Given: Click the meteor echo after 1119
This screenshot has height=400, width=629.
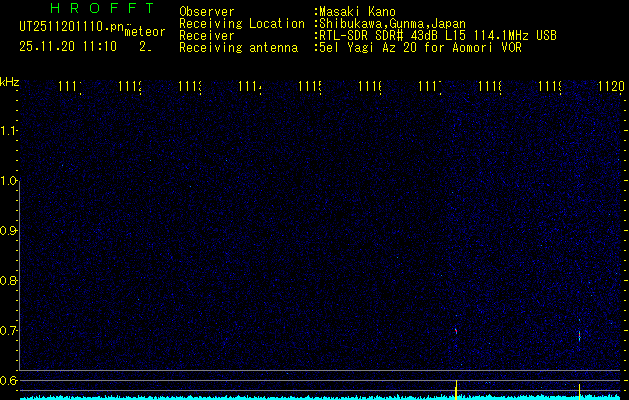Looking at the screenshot, I should 579,335.
